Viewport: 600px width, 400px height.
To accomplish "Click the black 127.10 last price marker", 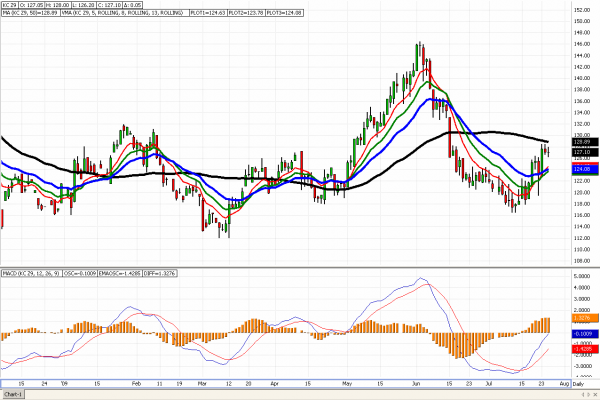I will coord(585,152).
